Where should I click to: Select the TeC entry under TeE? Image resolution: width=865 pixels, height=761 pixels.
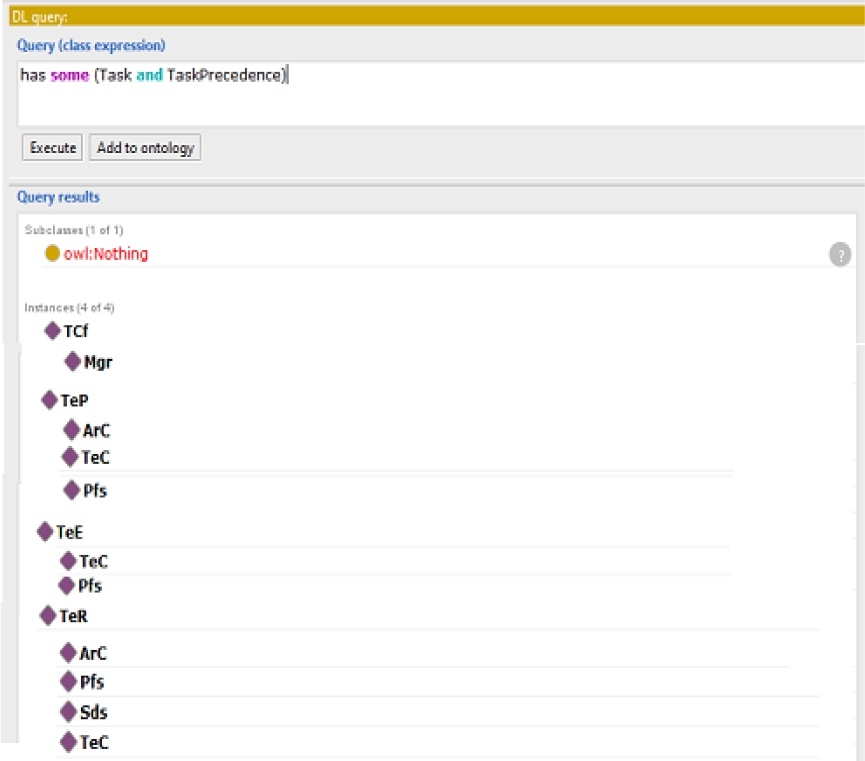pyautogui.click(x=93, y=561)
